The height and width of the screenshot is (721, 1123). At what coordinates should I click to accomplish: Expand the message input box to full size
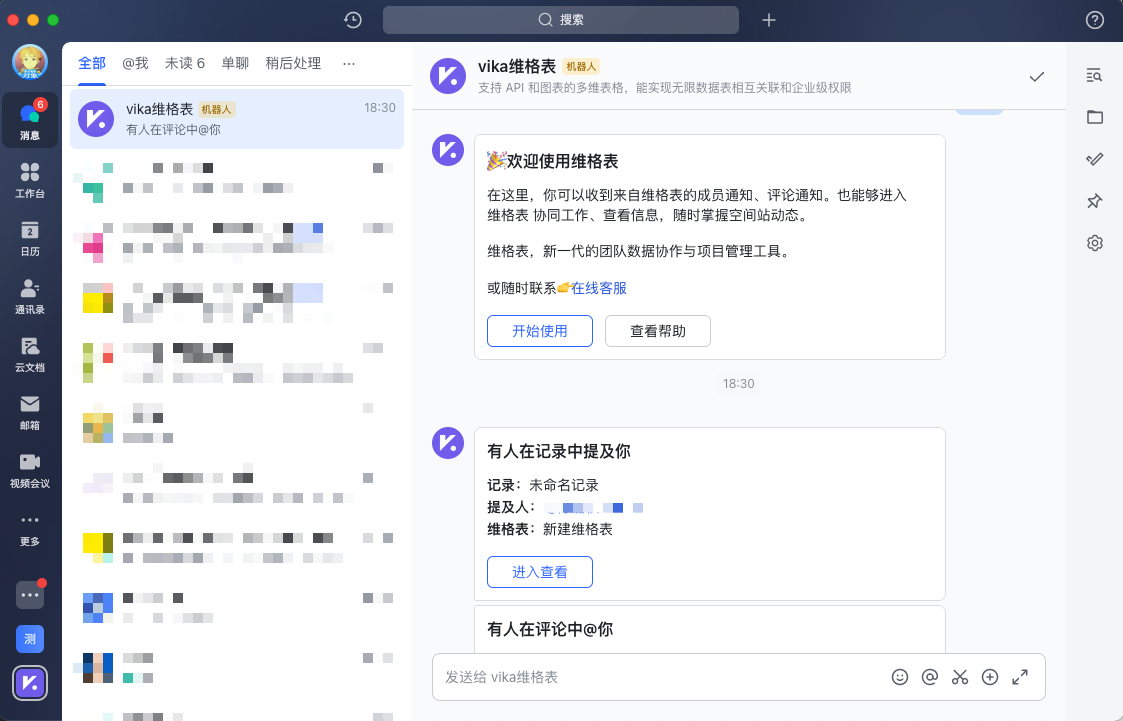click(x=1020, y=677)
